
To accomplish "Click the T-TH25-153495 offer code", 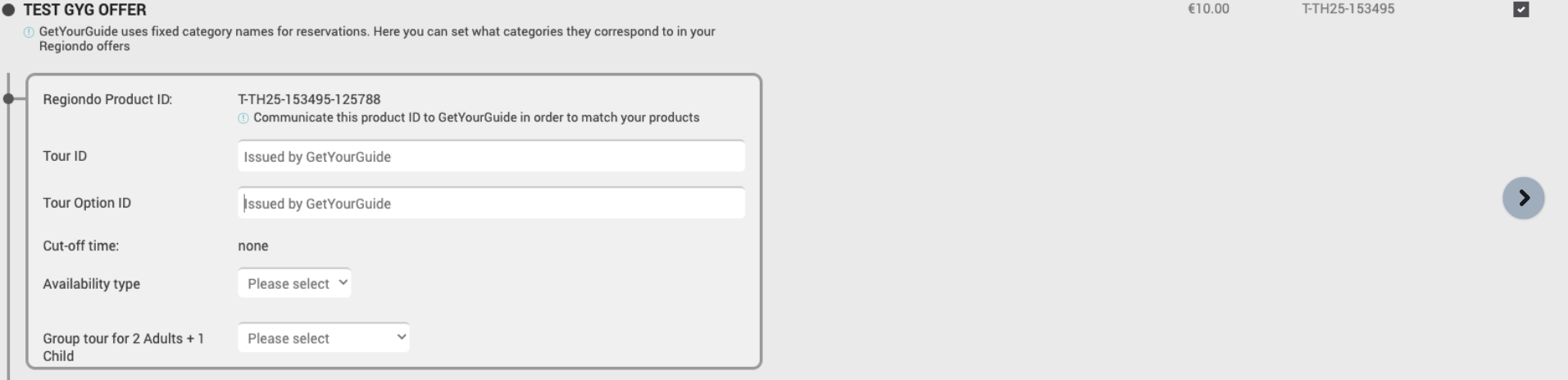I will pos(1348,9).
